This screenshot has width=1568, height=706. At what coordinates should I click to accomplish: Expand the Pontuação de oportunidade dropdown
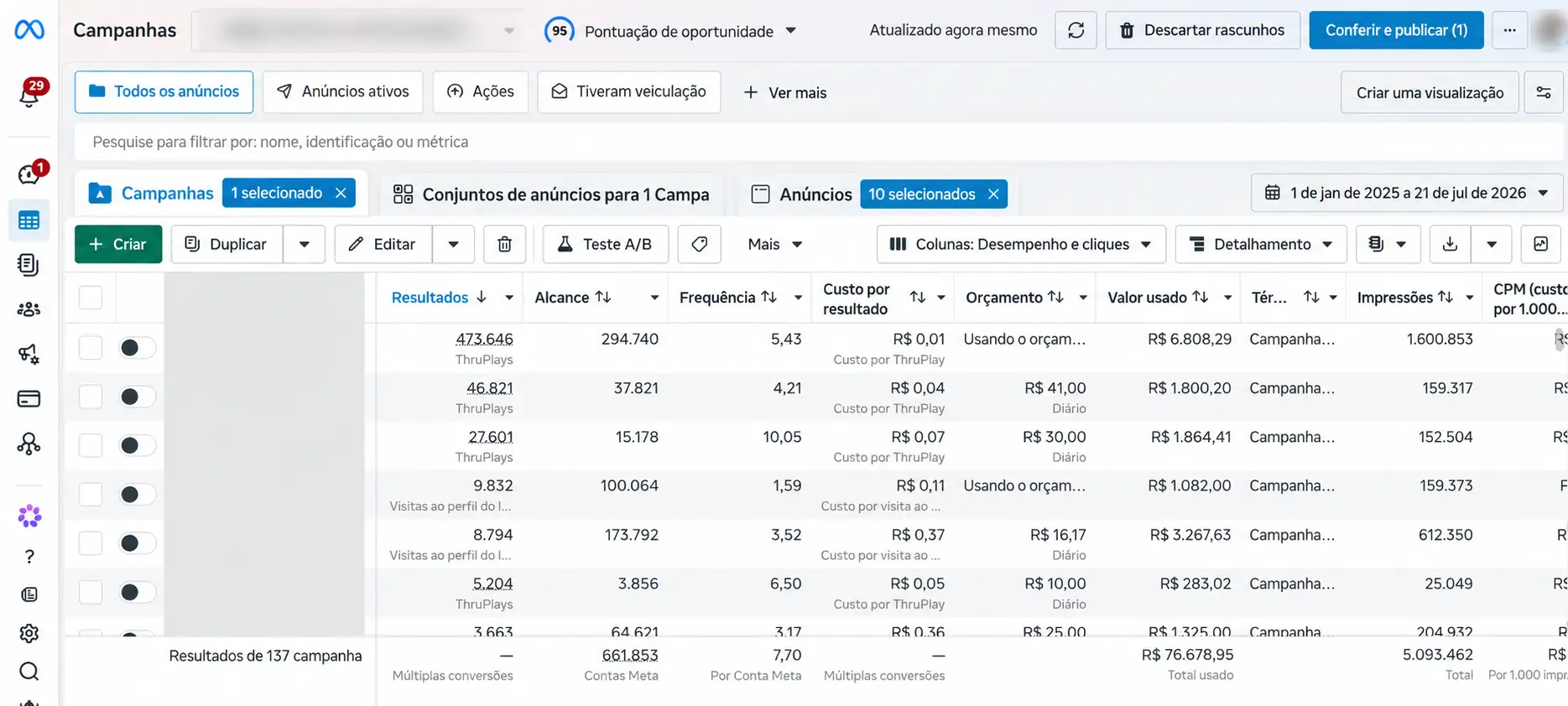tap(790, 31)
